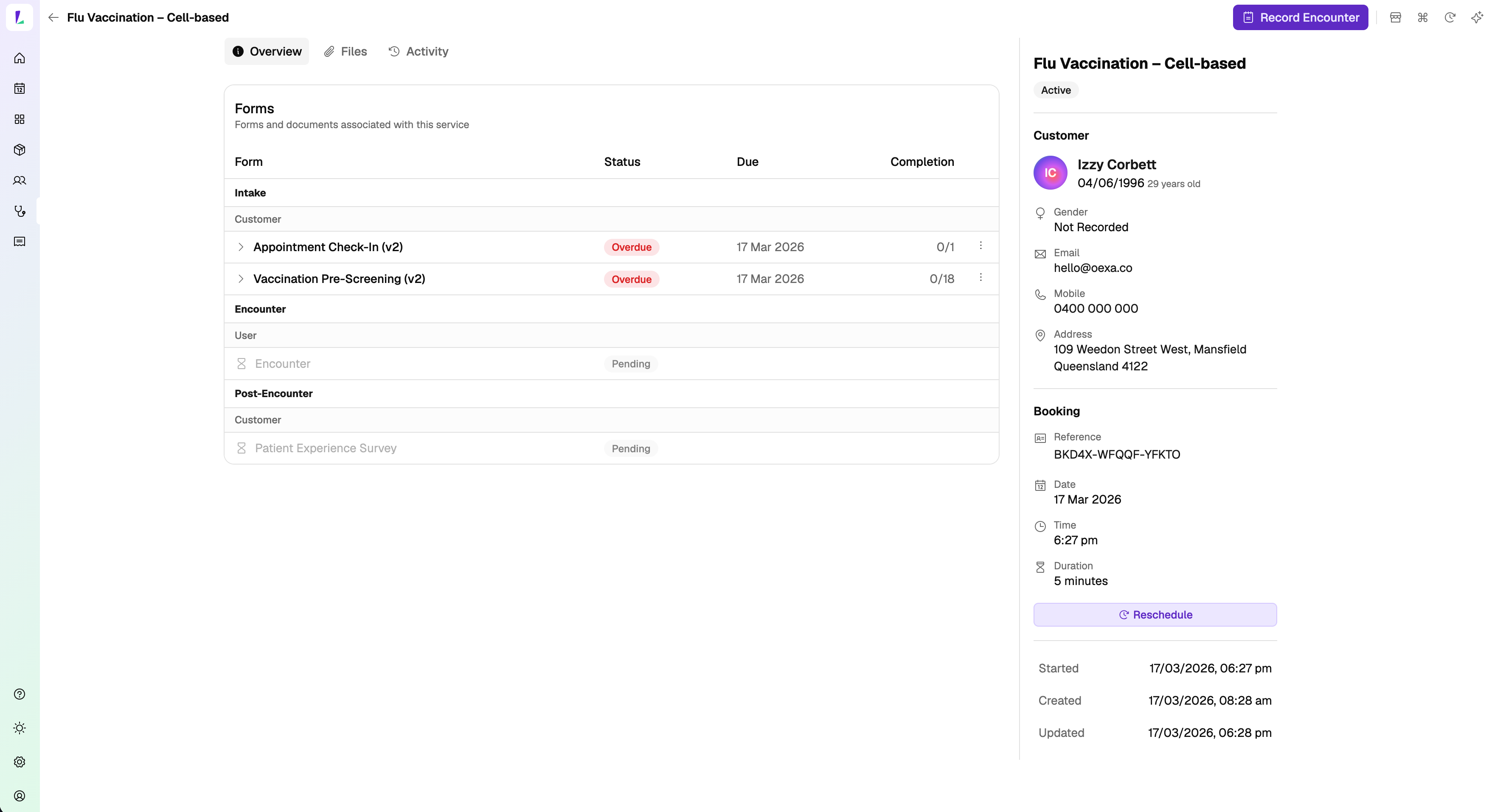Screen dimensions: 1489x812
Task: Toggle the light theme sun icon
Action: click(x=20, y=728)
